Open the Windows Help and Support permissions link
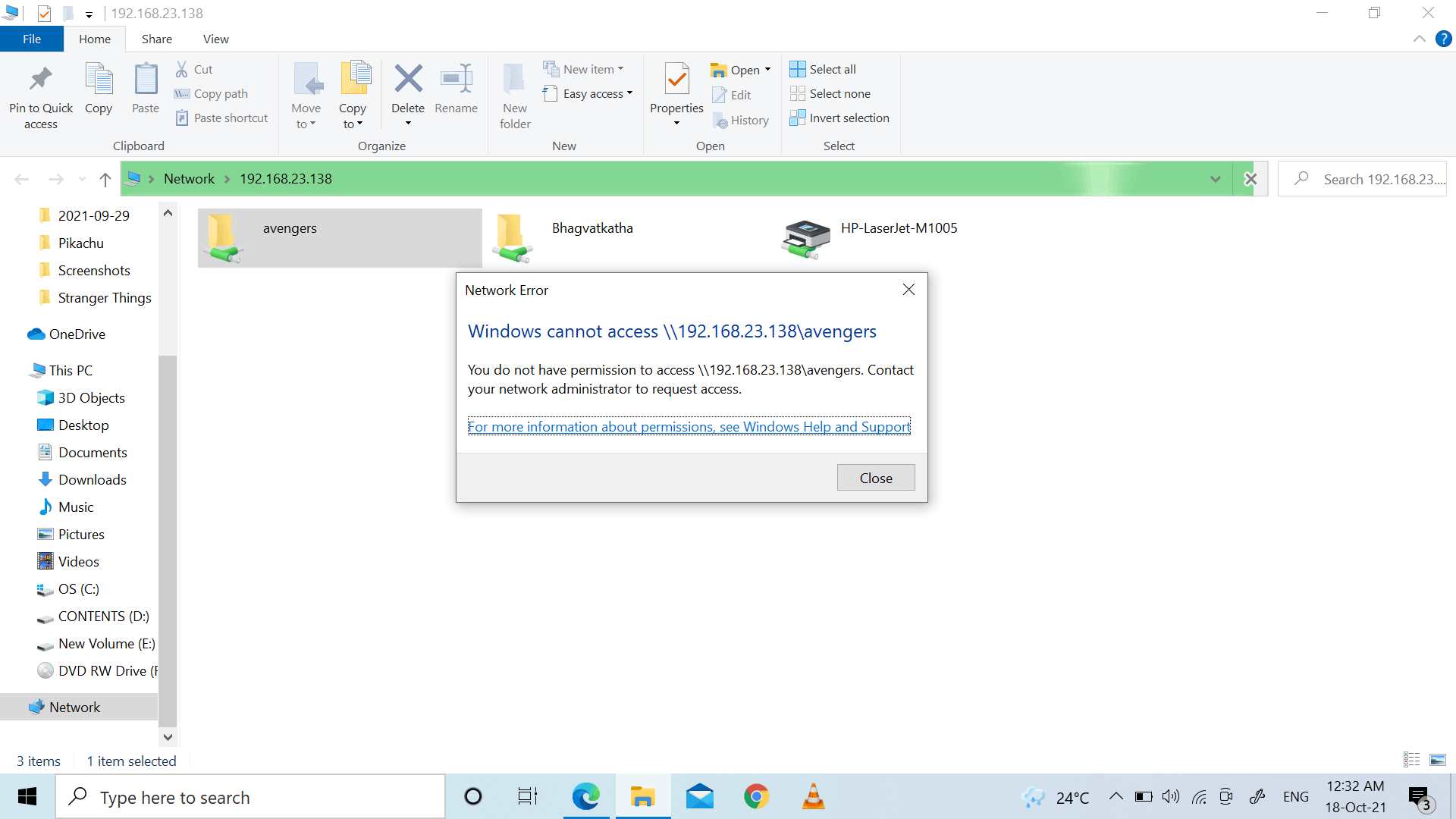1456x819 pixels. (x=689, y=426)
